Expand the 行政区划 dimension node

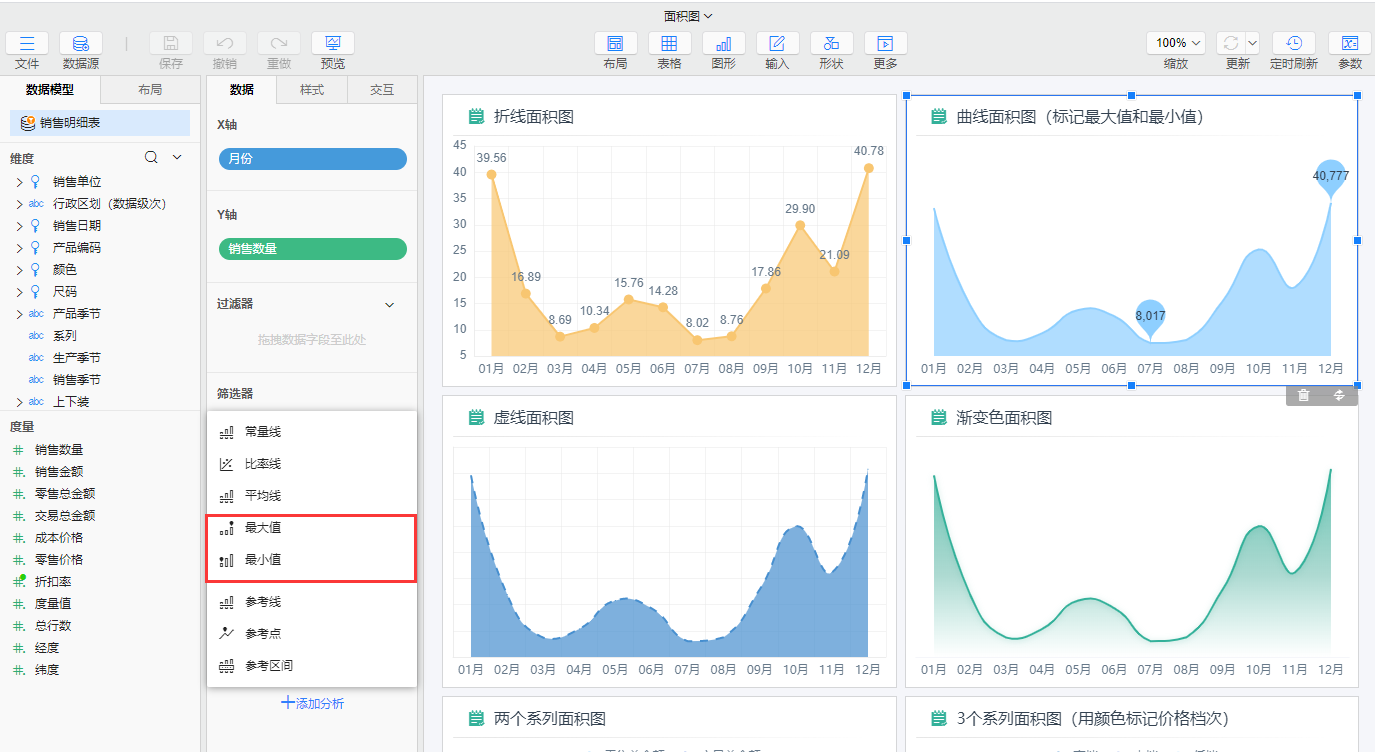19,204
